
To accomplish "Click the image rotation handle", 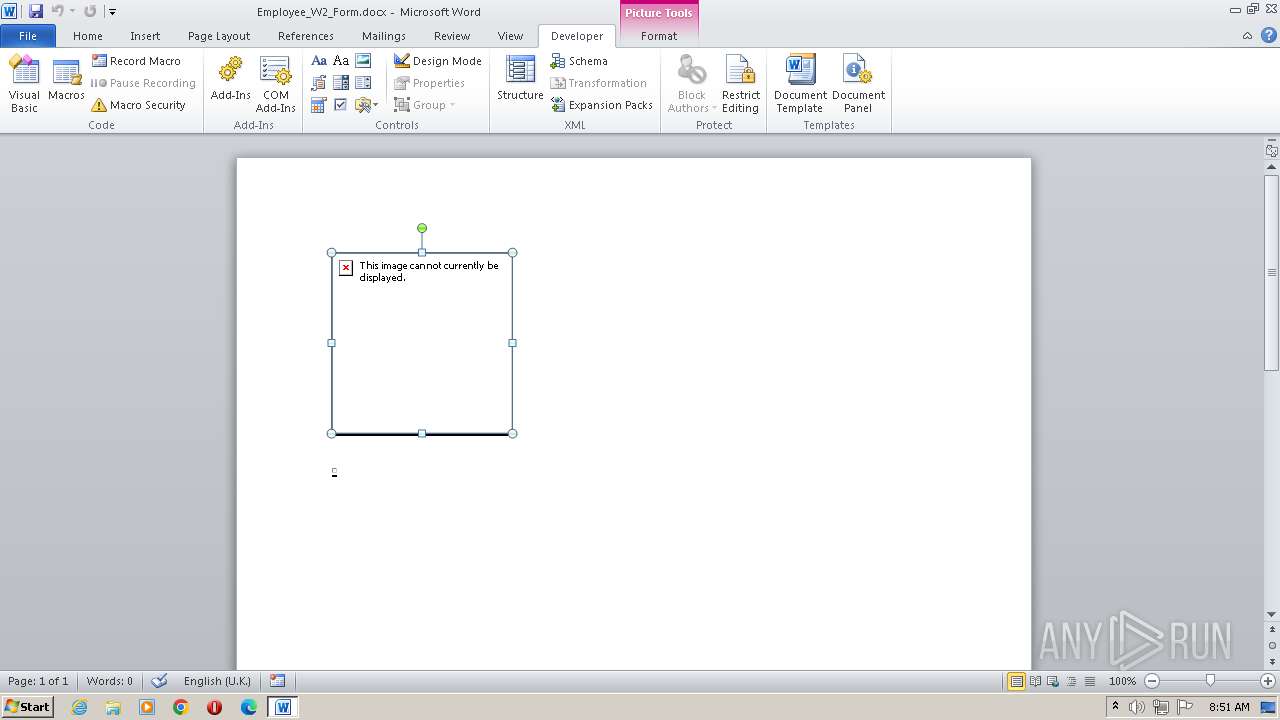I will pos(422,228).
